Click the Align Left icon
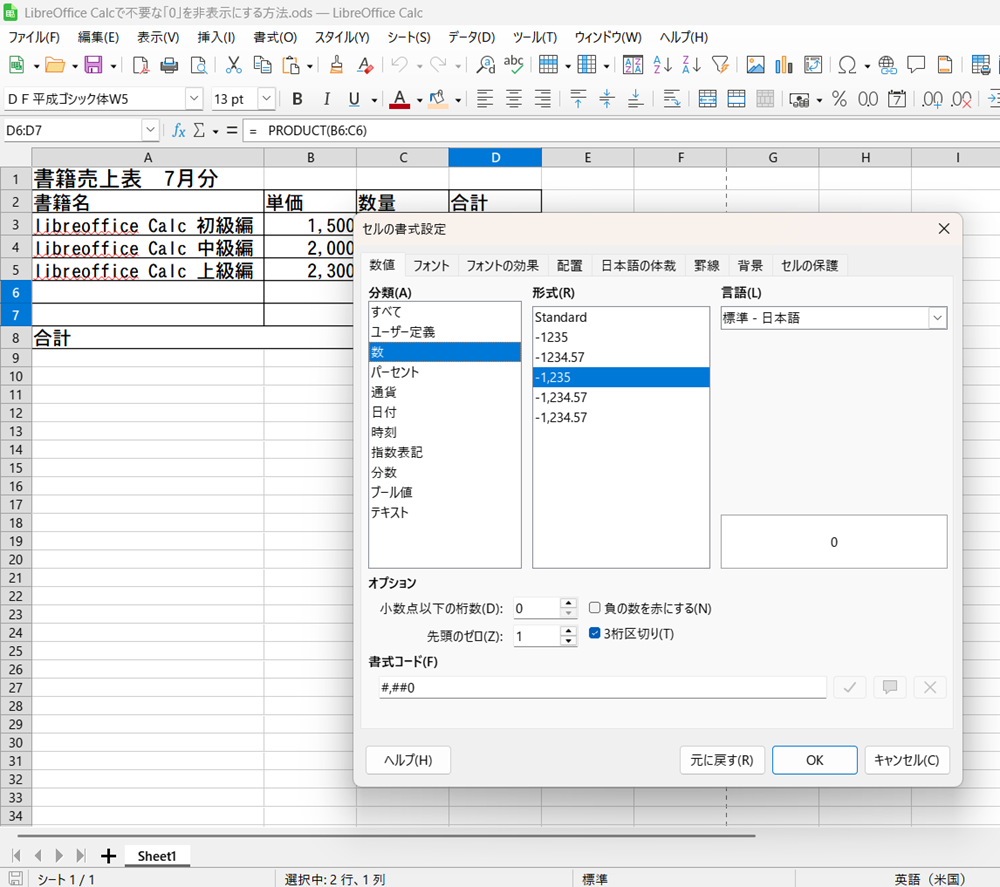Image resolution: width=1000 pixels, height=887 pixels. pos(485,99)
